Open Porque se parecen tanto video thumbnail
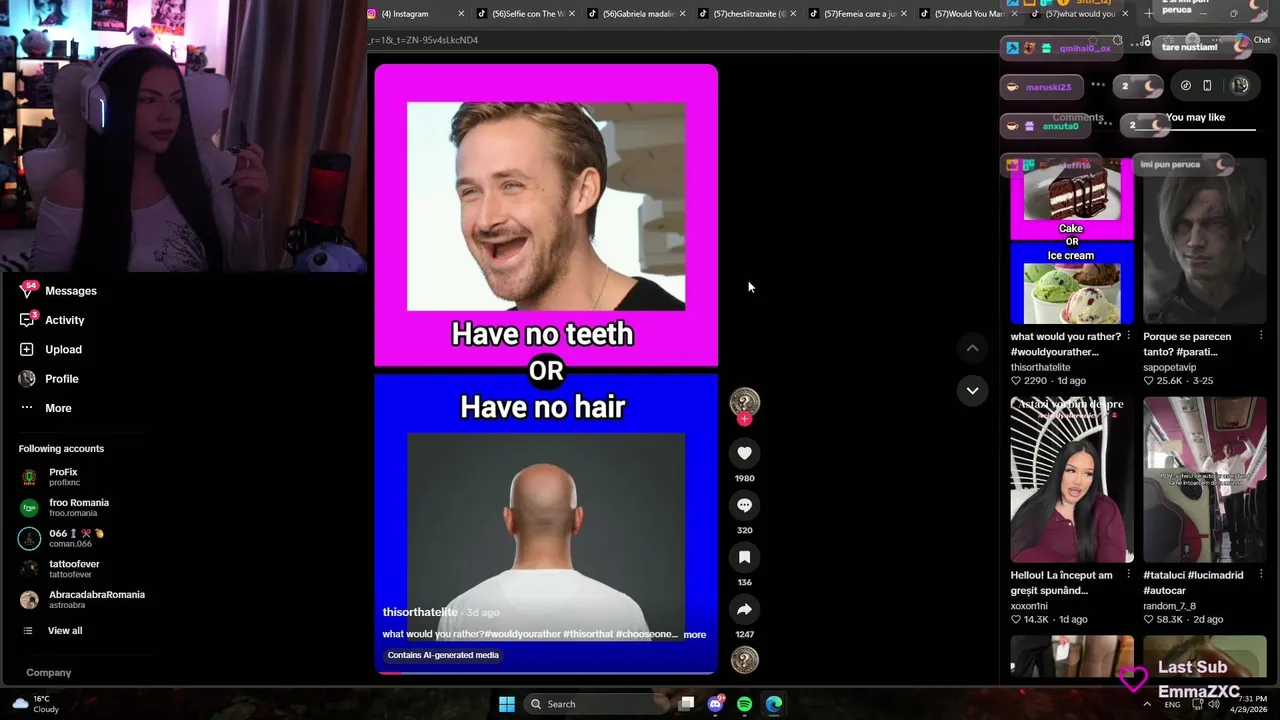Viewport: 1280px width, 720px height. tap(1204, 241)
